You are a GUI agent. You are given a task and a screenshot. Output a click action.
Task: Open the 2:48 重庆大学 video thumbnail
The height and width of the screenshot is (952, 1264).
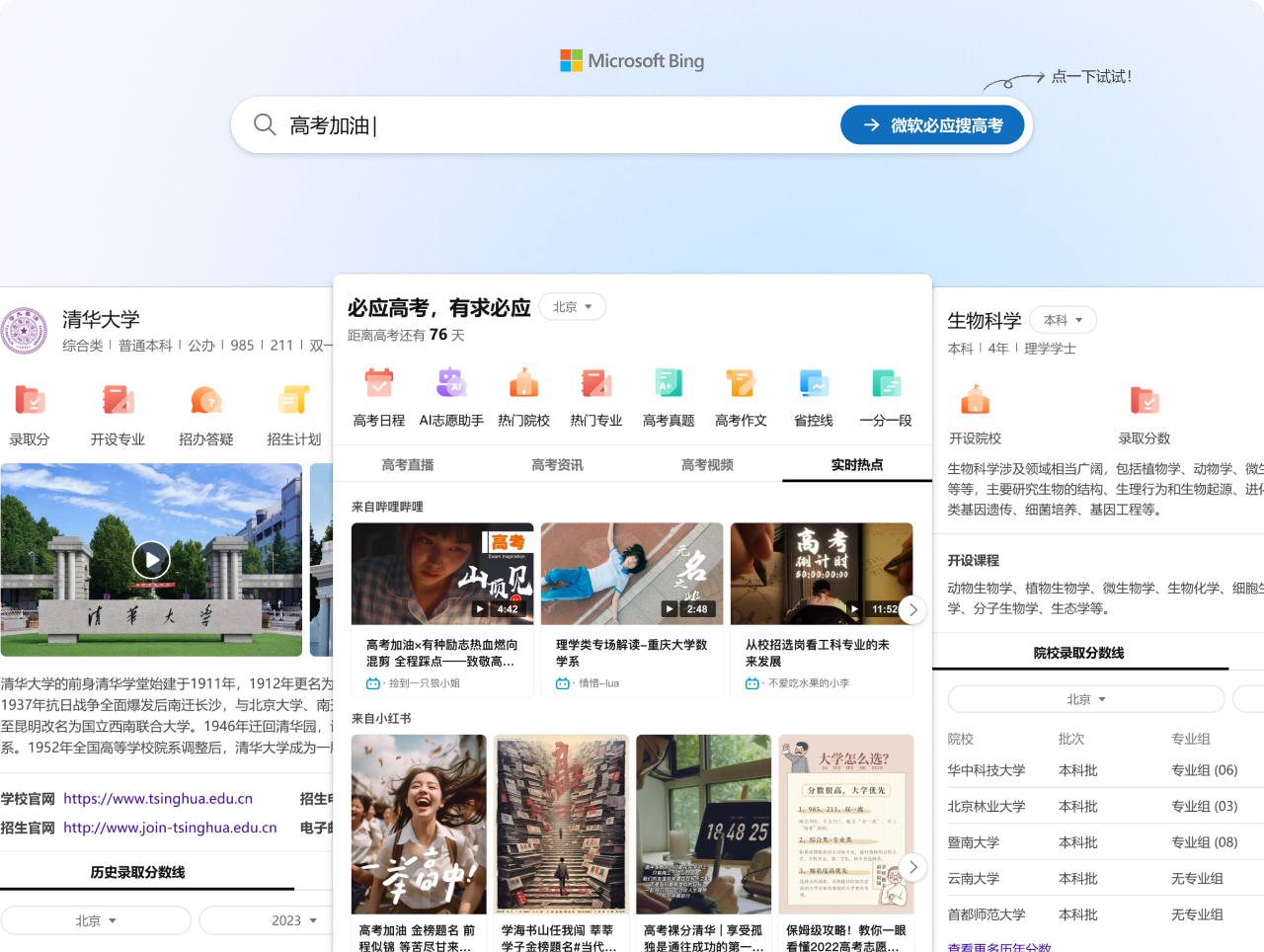pos(632,574)
